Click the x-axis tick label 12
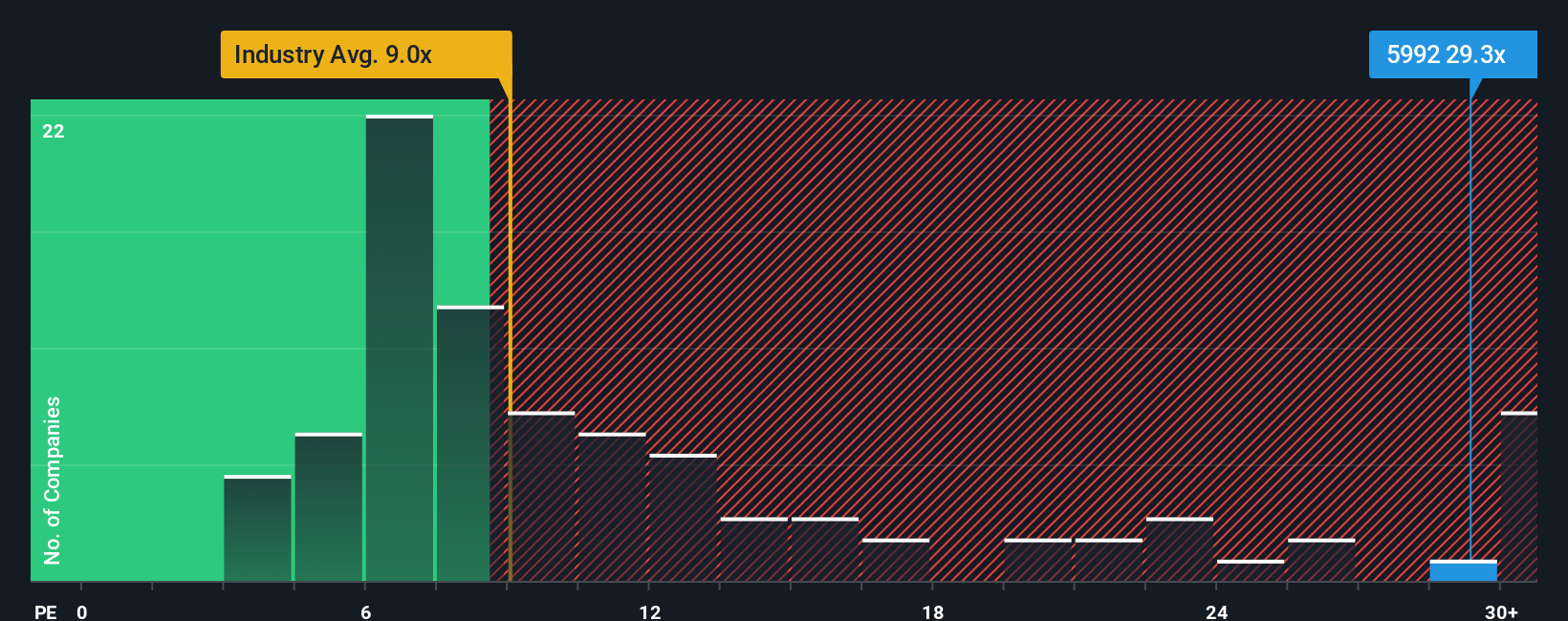 (649, 611)
